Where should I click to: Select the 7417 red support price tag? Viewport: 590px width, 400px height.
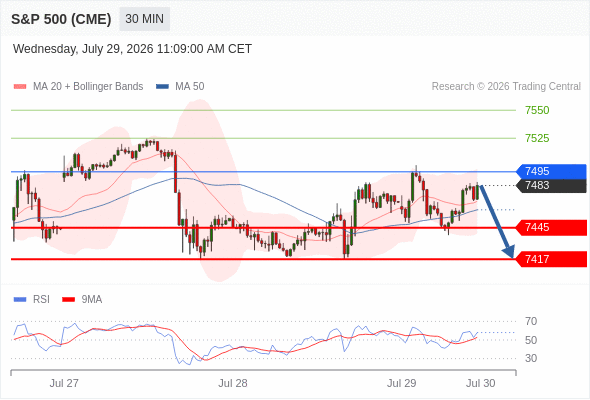(x=551, y=259)
